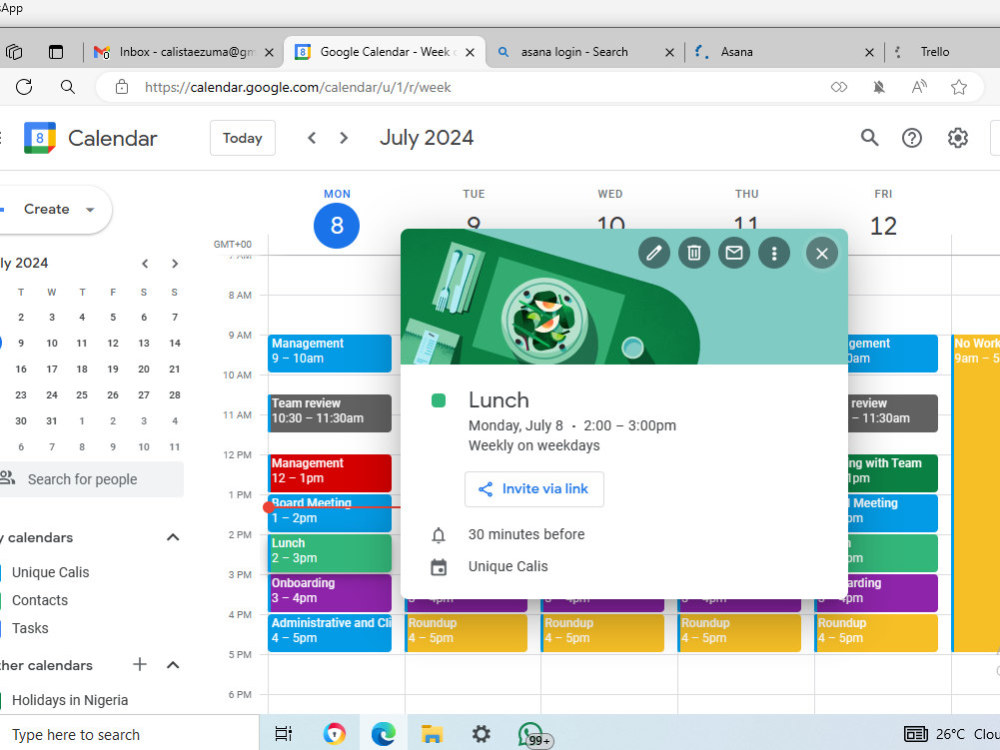Screen dimensions: 1000x750
Task: Open Edge workspaces icon
Action: pyautogui.click(x=14, y=52)
